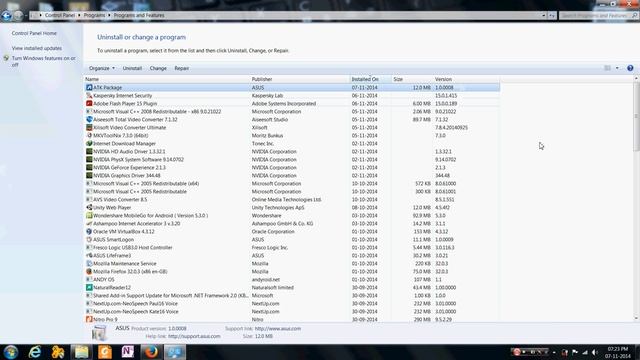Sort by the Installed On column header

click(371, 79)
